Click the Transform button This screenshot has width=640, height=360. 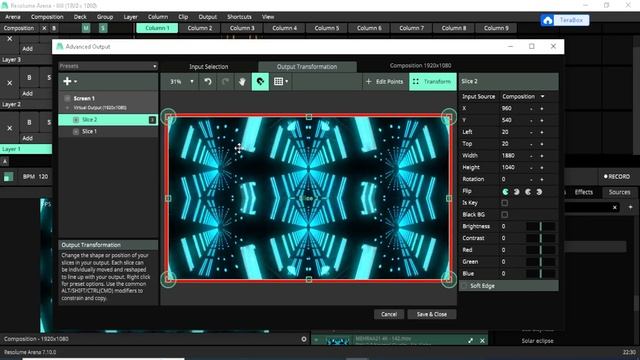pos(433,82)
